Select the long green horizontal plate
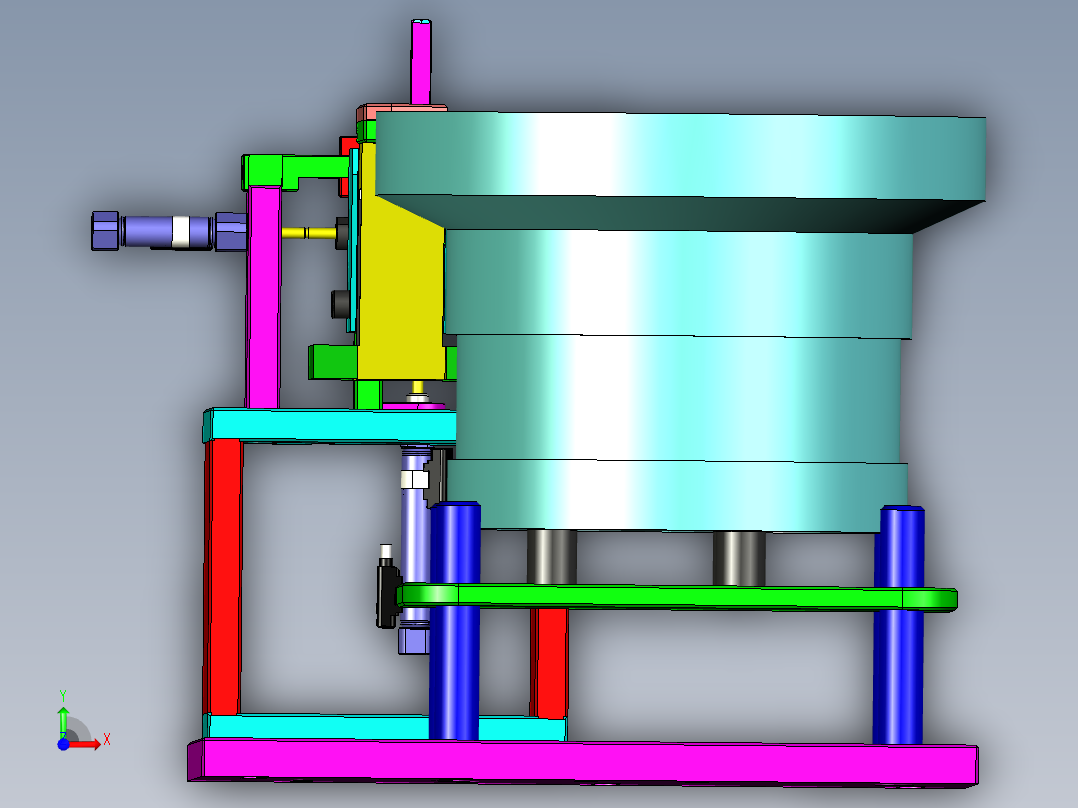Viewport: 1078px width, 808px height. coord(677,597)
